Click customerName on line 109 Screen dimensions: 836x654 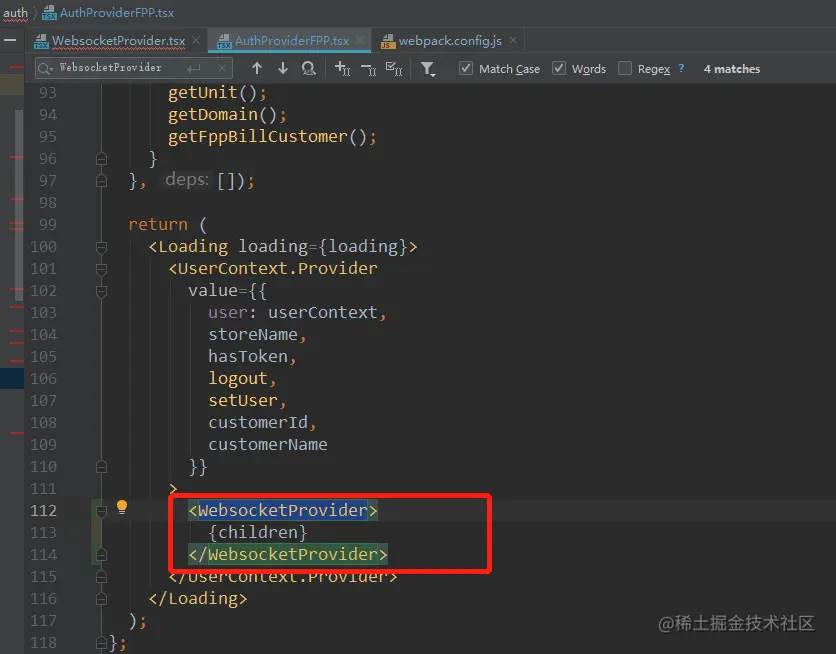268,445
